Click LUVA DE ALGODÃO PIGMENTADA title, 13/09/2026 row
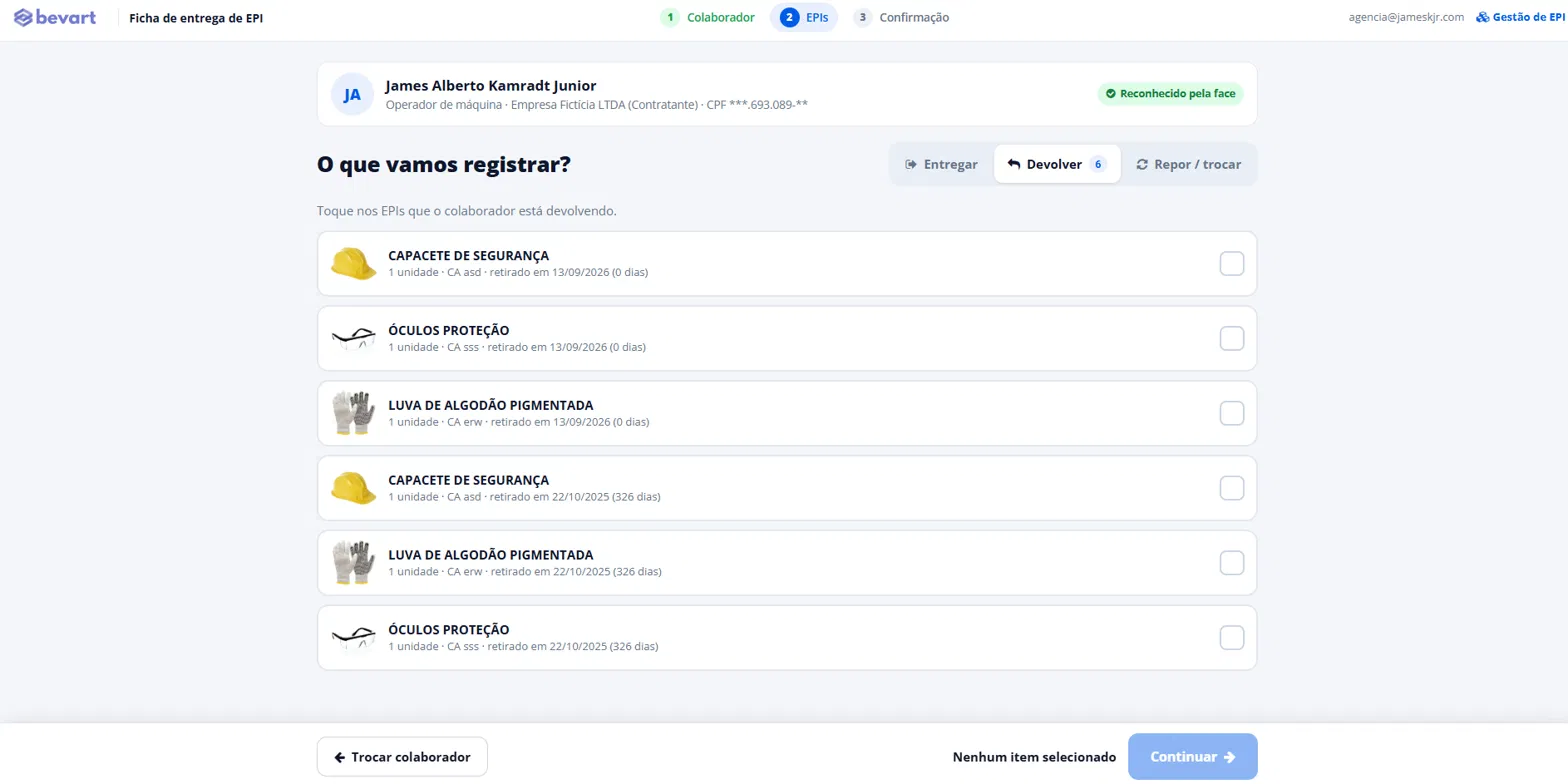Screen dimensions: 1568x784 coord(491,405)
